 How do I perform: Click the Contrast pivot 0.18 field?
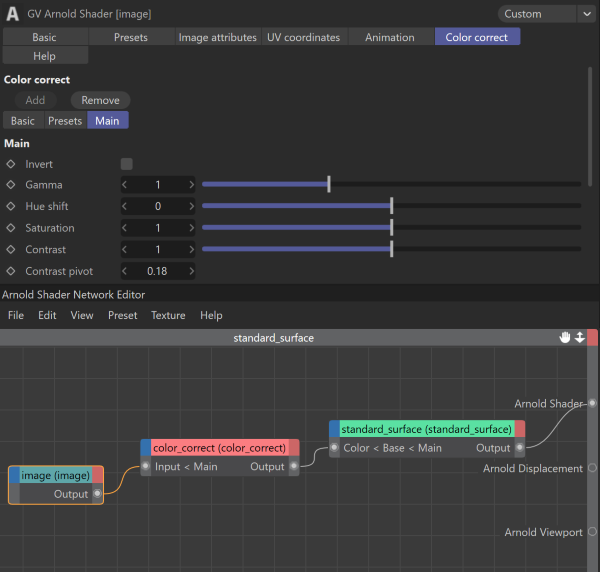pyautogui.click(x=158, y=271)
